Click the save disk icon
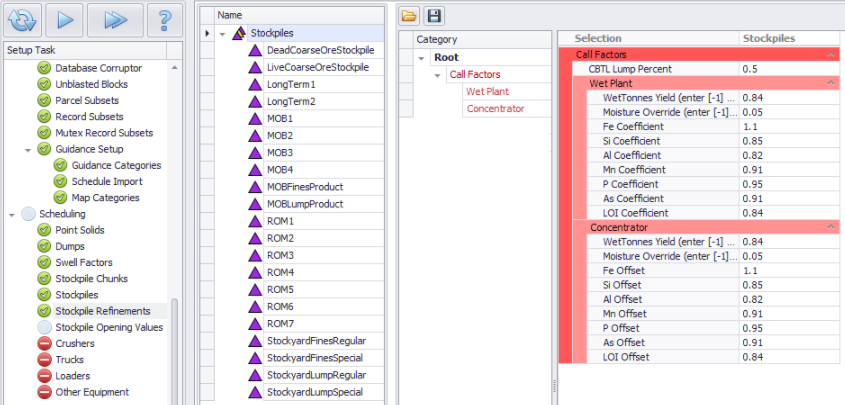The height and width of the screenshot is (405, 845). coord(434,17)
